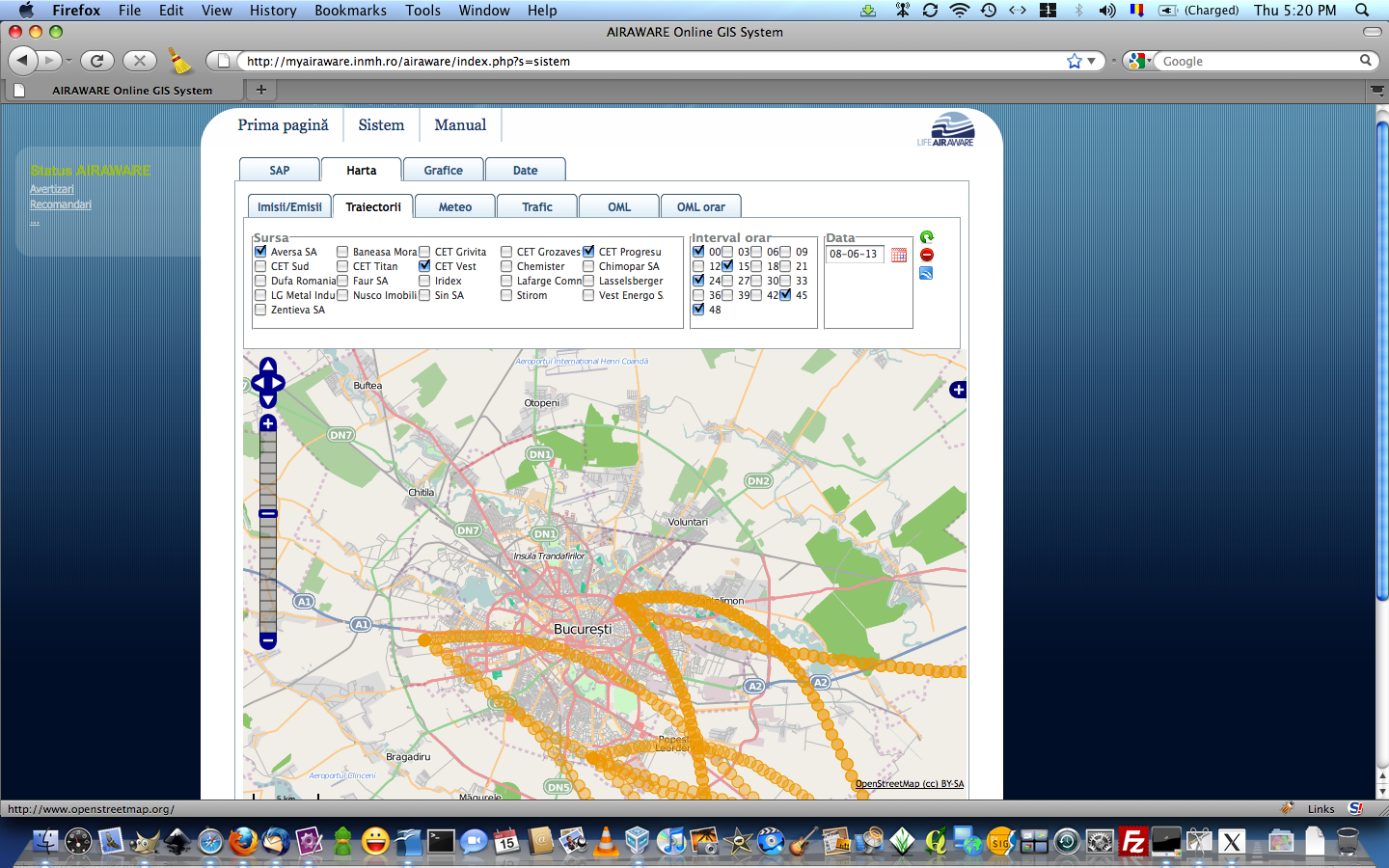This screenshot has width=1389, height=868.
Task: Open the OML orar sub-tab
Action: pos(701,206)
